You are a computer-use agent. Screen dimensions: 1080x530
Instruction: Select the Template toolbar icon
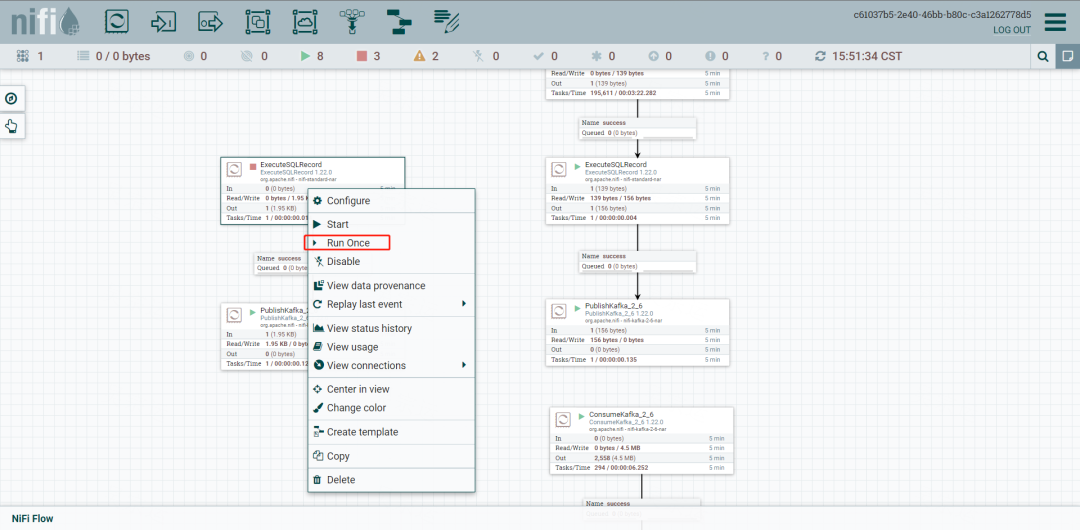[399, 22]
